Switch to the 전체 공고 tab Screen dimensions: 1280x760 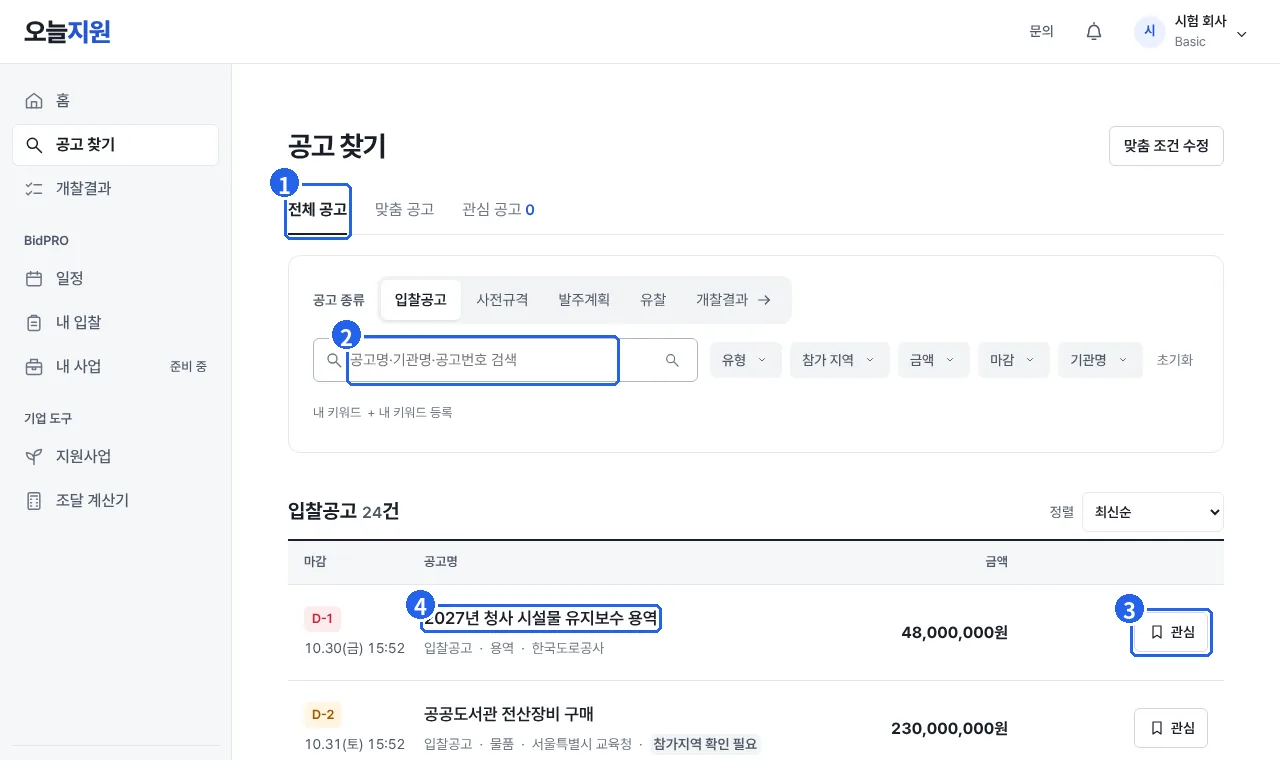(x=317, y=210)
